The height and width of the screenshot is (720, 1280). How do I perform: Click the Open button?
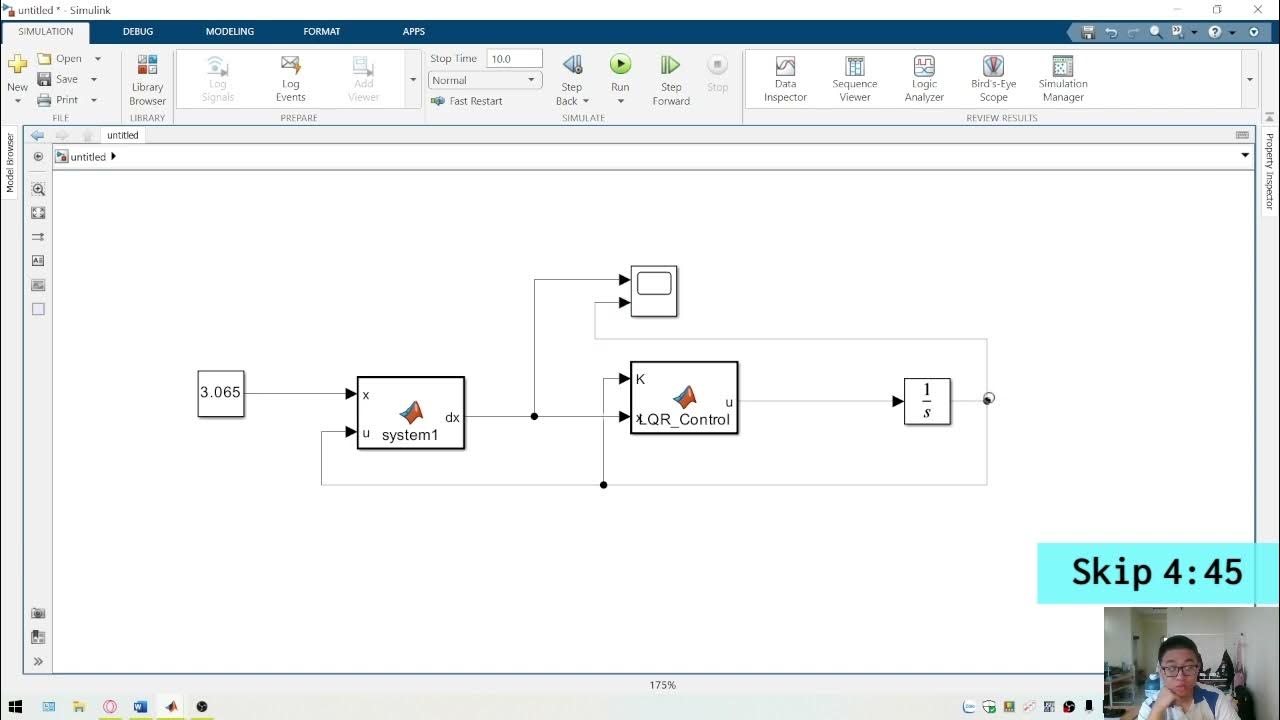coord(60,59)
